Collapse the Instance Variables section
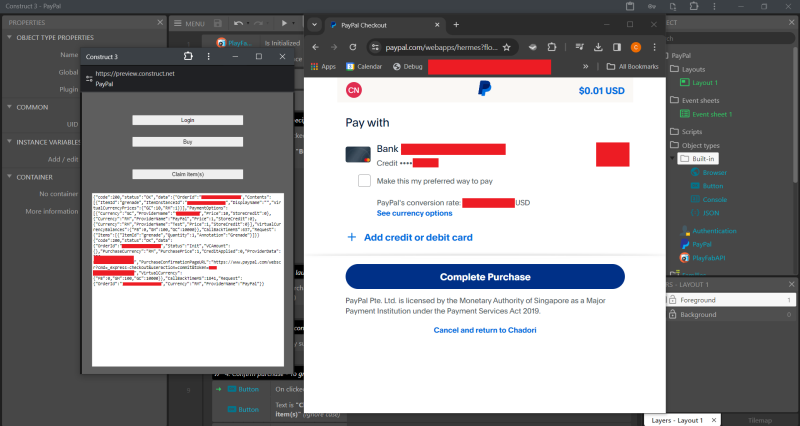800x426 pixels. click(x=9, y=142)
